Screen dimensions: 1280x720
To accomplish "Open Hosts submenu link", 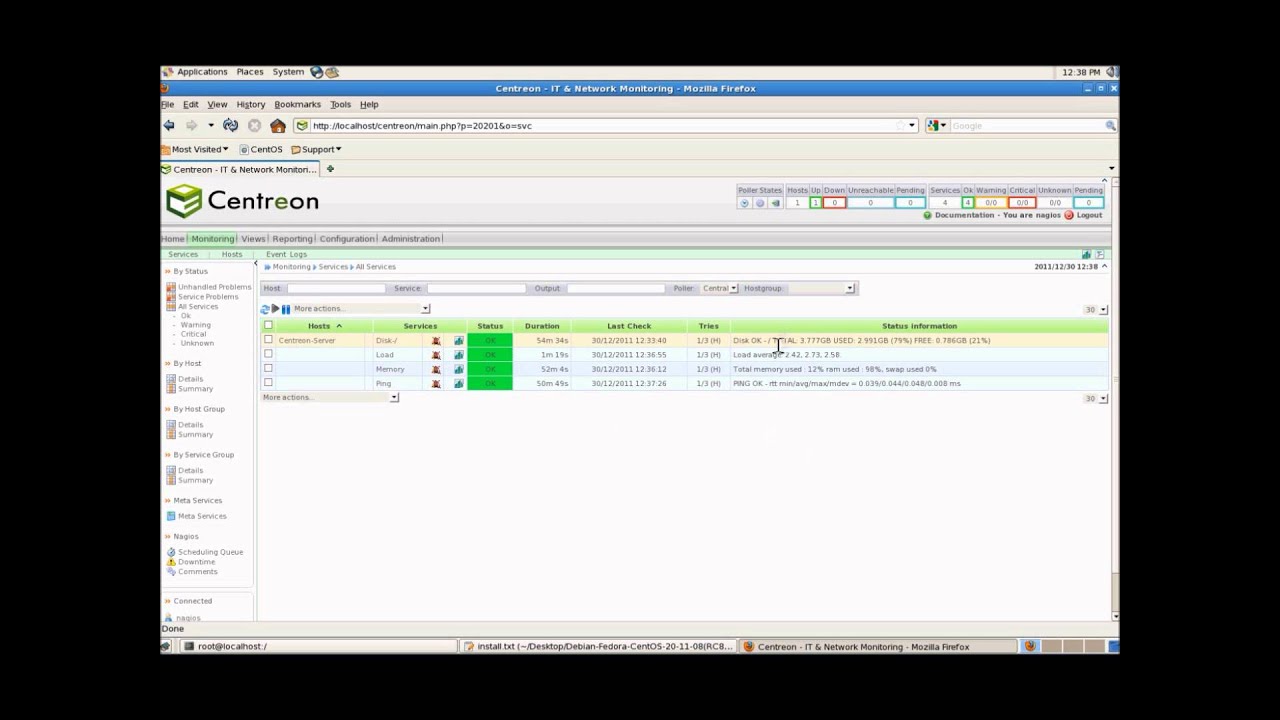I will pyautogui.click(x=231, y=255).
